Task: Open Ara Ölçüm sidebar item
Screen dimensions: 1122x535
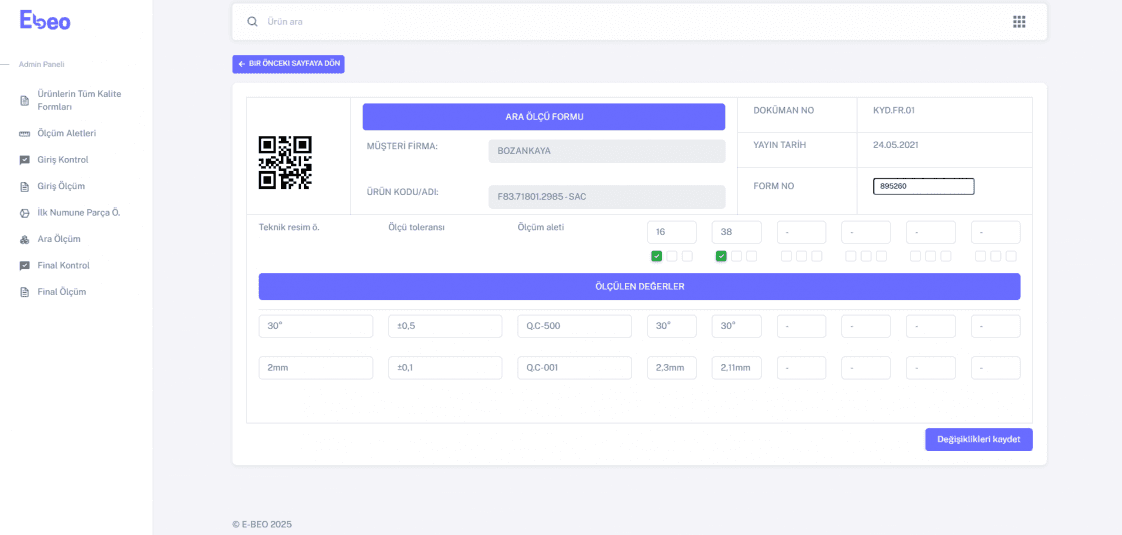Action: click(x=59, y=240)
